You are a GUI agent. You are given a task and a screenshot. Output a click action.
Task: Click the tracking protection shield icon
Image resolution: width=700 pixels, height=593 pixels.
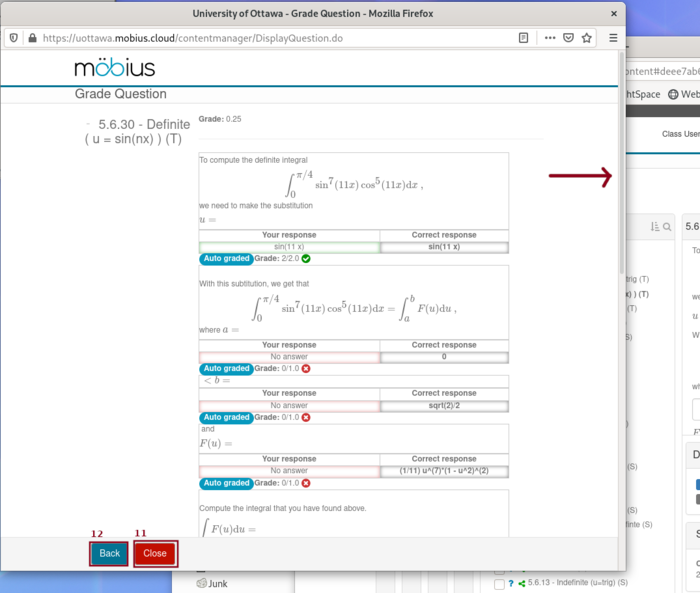click(x=13, y=38)
